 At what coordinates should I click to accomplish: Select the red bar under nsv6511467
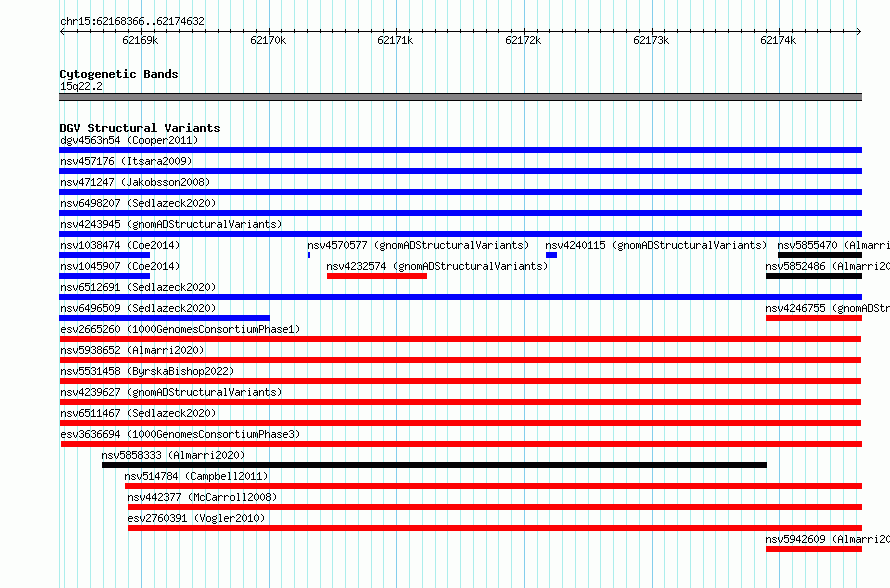click(x=460, y=423)
